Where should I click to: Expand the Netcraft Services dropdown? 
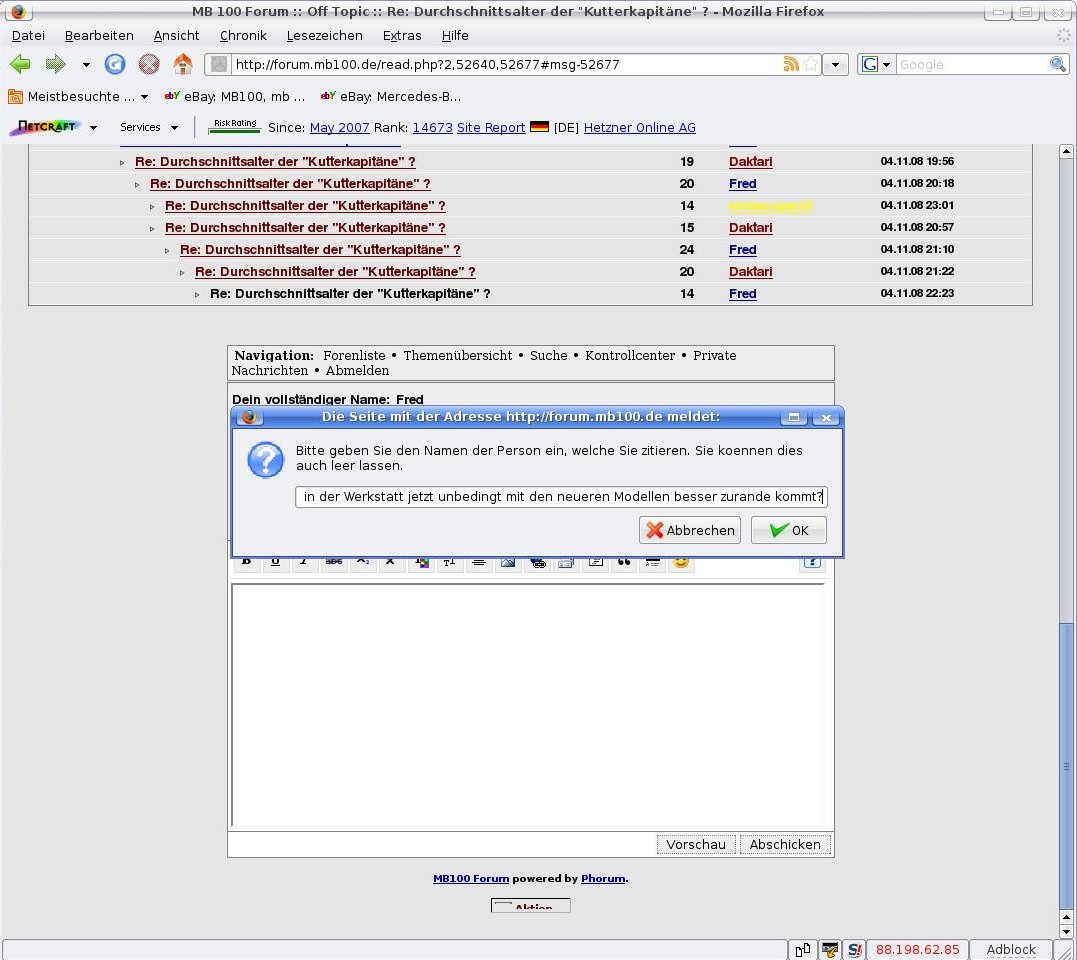[149, 128]
